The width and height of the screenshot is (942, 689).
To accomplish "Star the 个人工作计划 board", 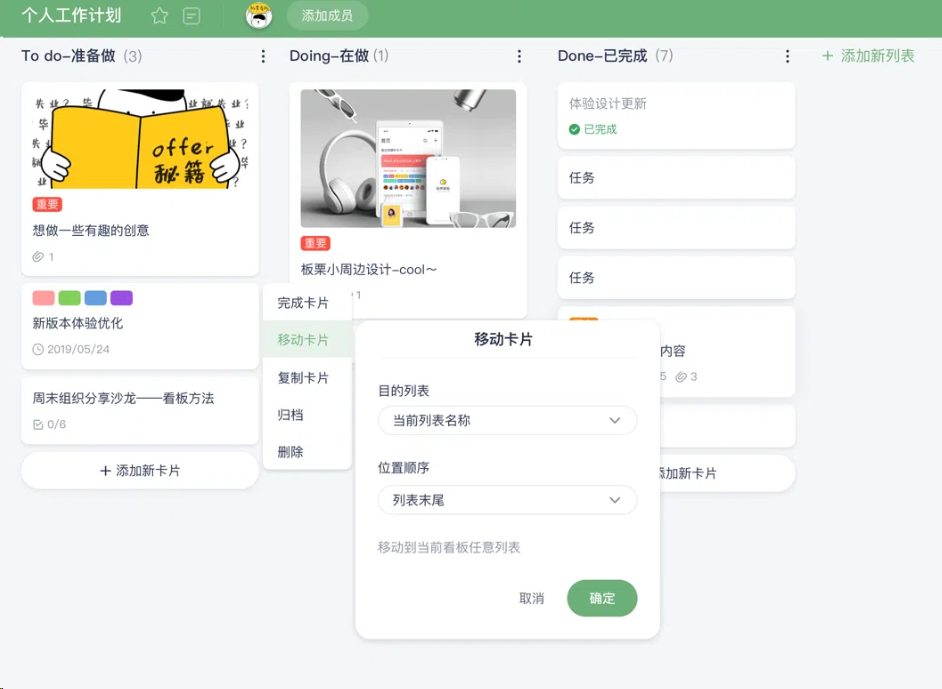I will (159, 16).
